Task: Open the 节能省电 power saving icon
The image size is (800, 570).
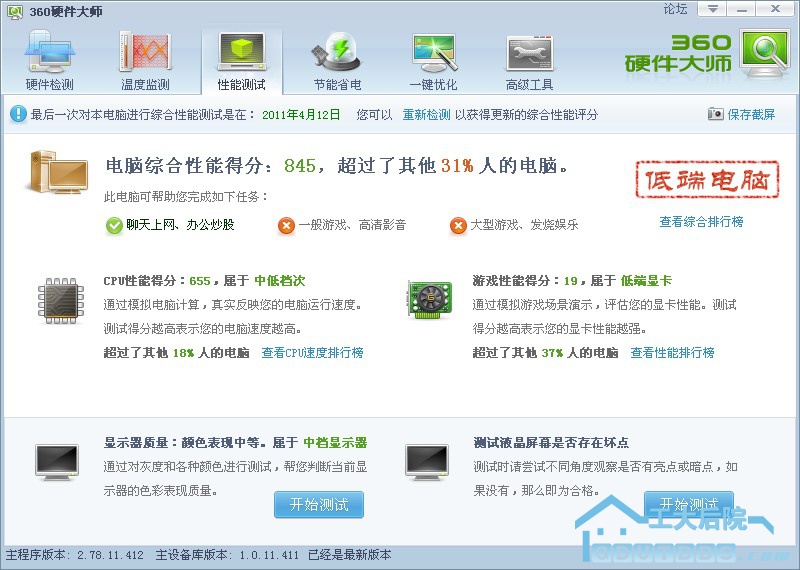Action: 337,52
